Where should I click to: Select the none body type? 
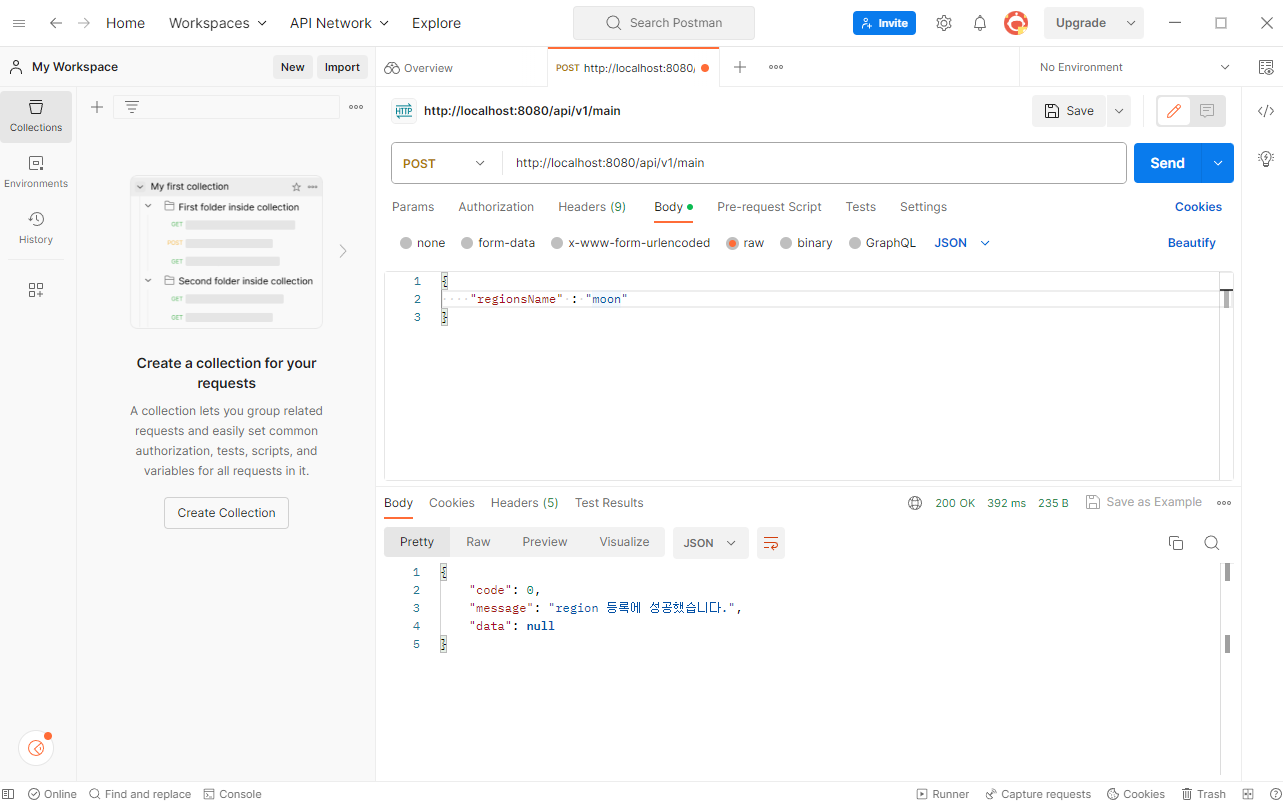click(x=406, y=243)
